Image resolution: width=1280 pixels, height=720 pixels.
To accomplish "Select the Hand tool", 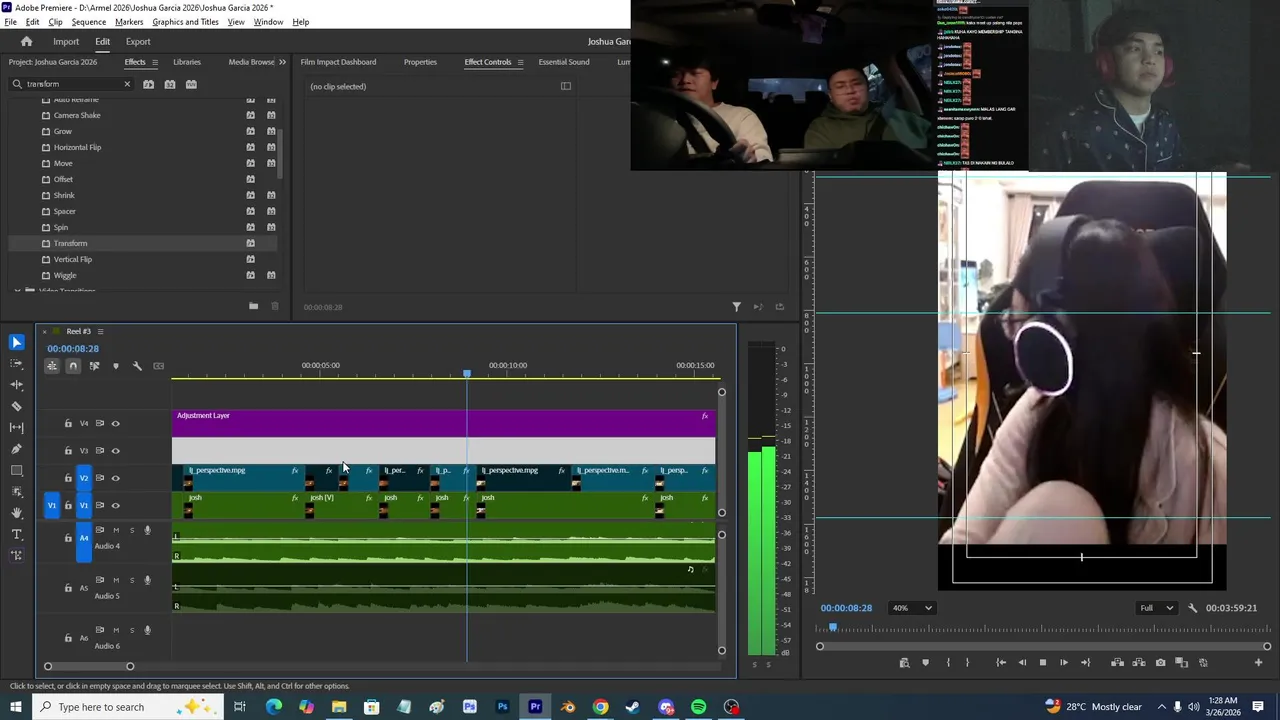I will tap(16, 512).
